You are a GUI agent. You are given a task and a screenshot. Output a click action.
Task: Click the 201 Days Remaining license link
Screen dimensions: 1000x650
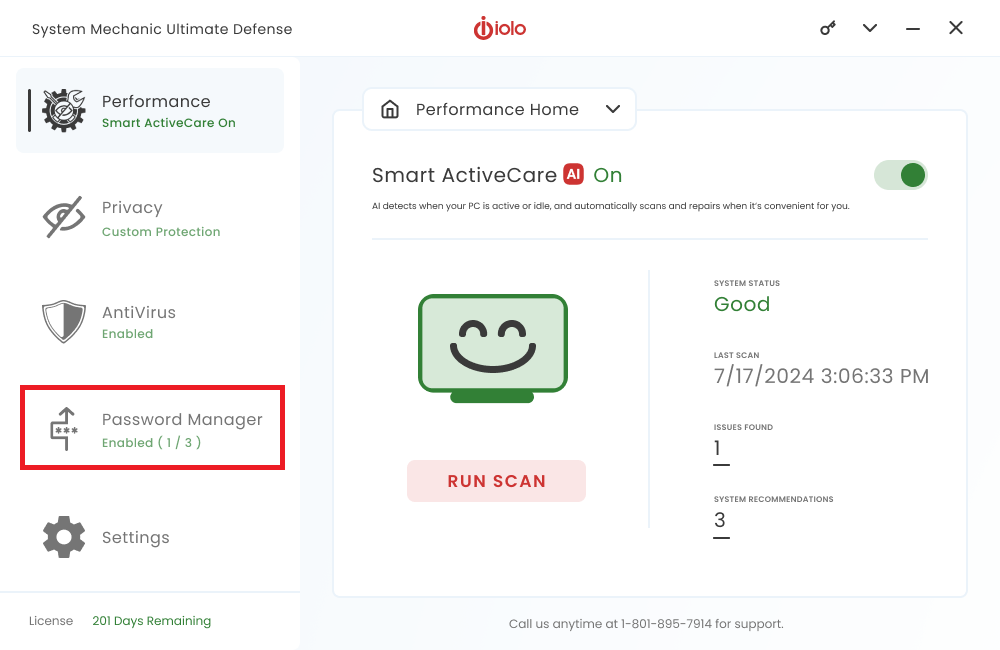point(152,621)
